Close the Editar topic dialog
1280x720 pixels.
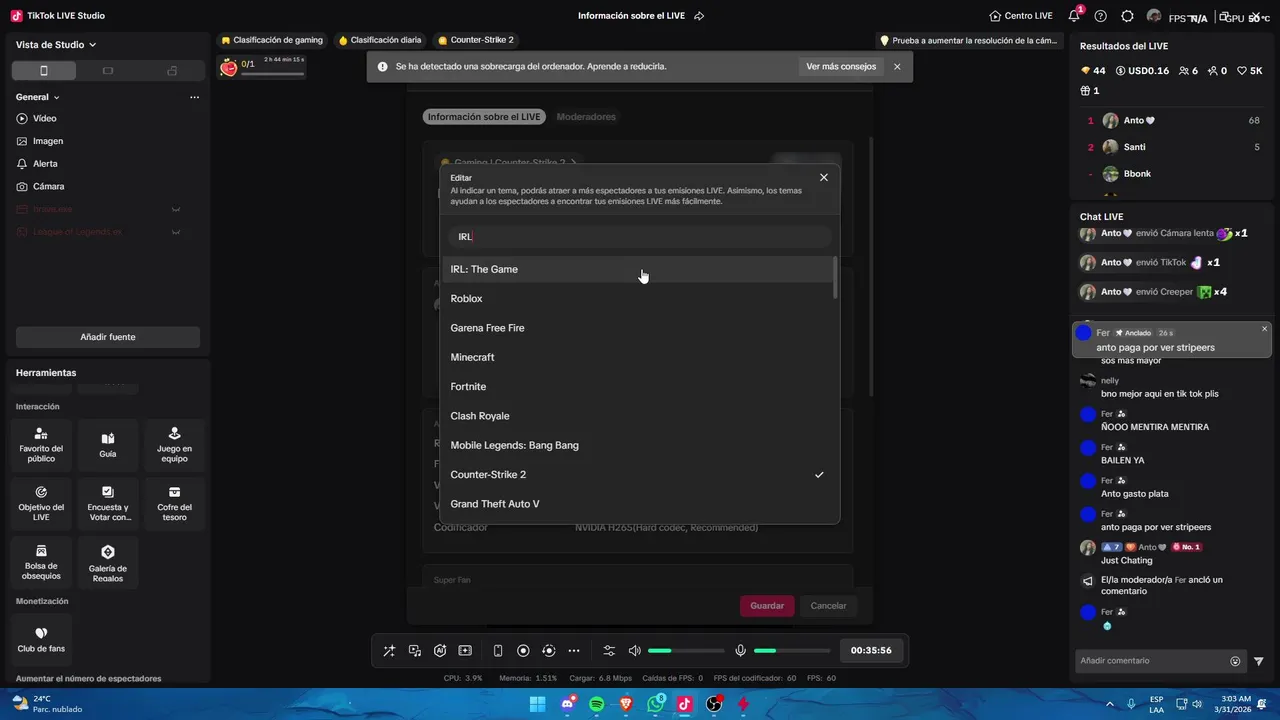pos(824,177)
